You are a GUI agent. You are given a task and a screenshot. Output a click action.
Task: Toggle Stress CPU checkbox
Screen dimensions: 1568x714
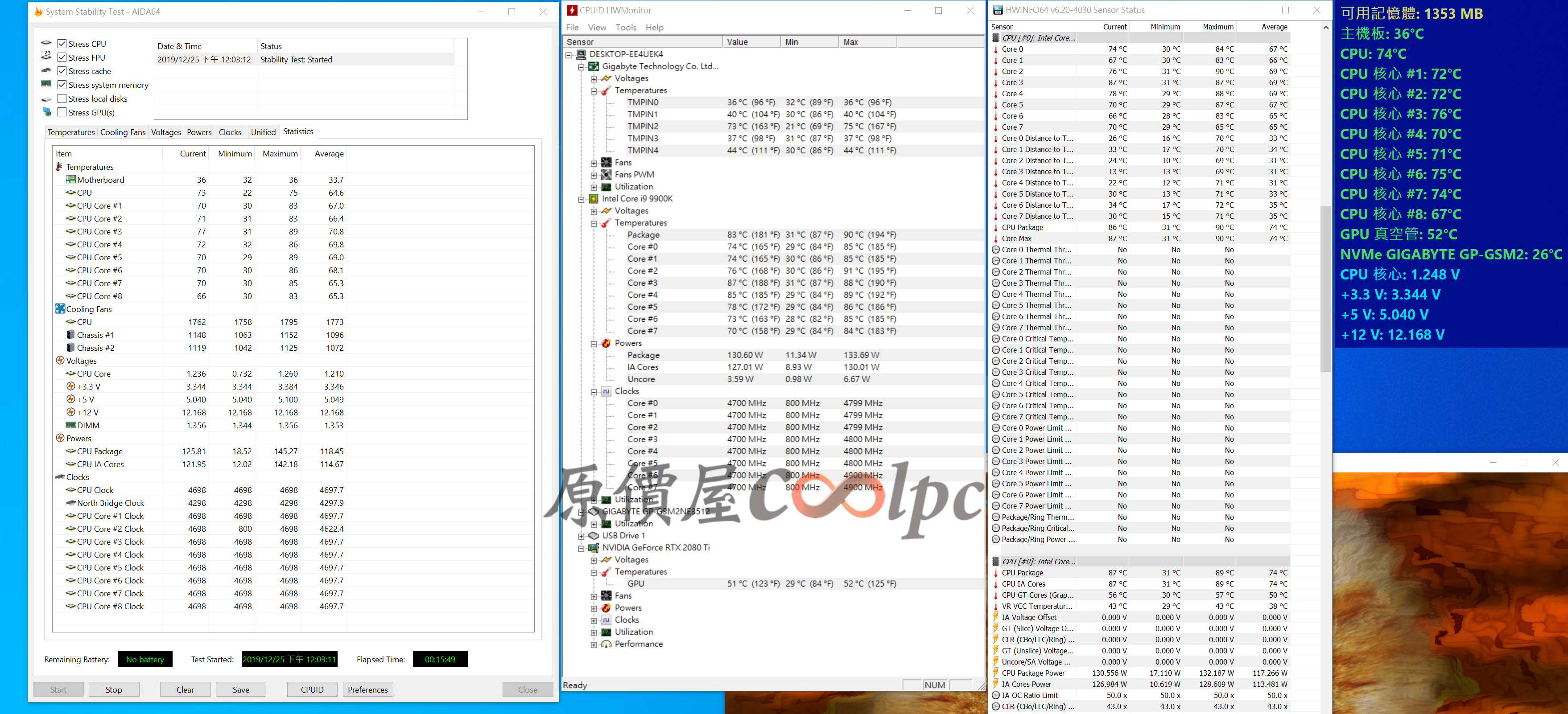(62, 44)
